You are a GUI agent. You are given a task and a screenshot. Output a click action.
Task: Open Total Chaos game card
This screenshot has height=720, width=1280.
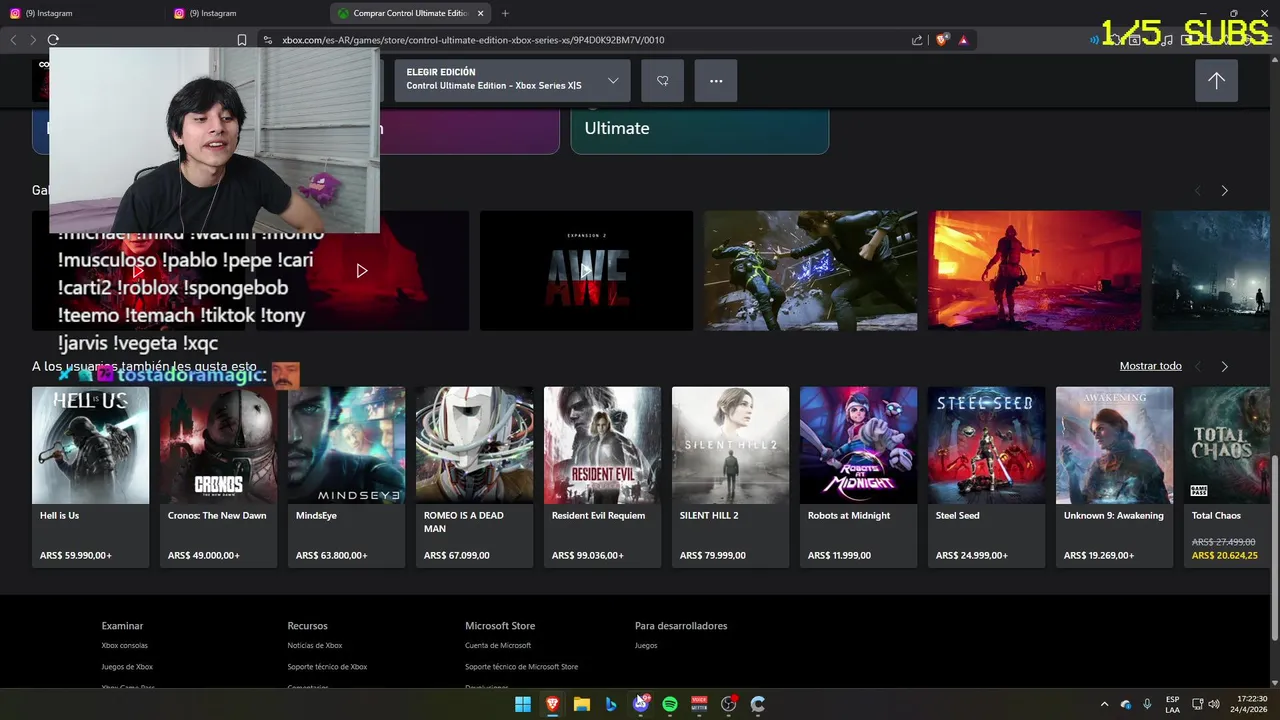click(1227, 477)
